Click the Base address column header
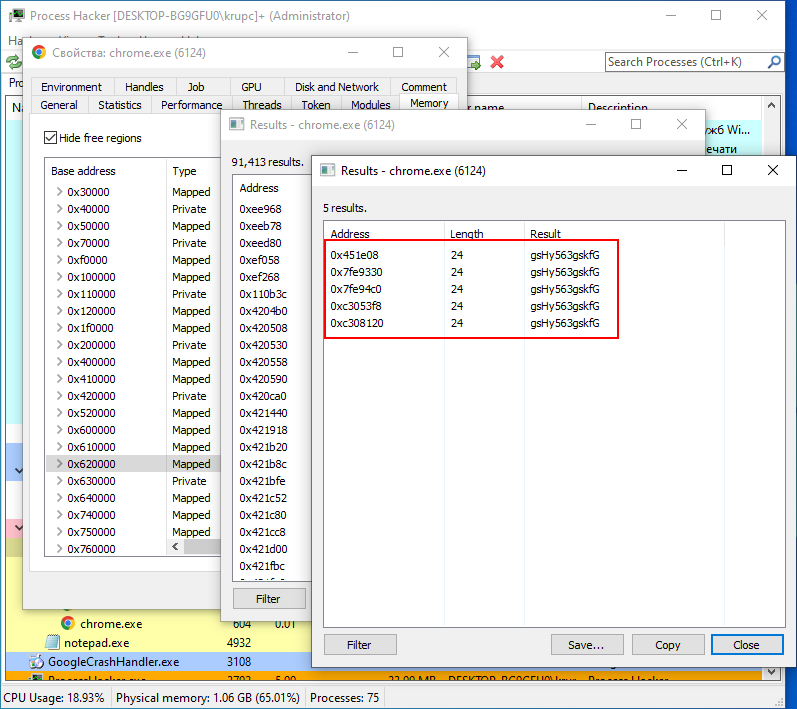 (x=105, y=171)
